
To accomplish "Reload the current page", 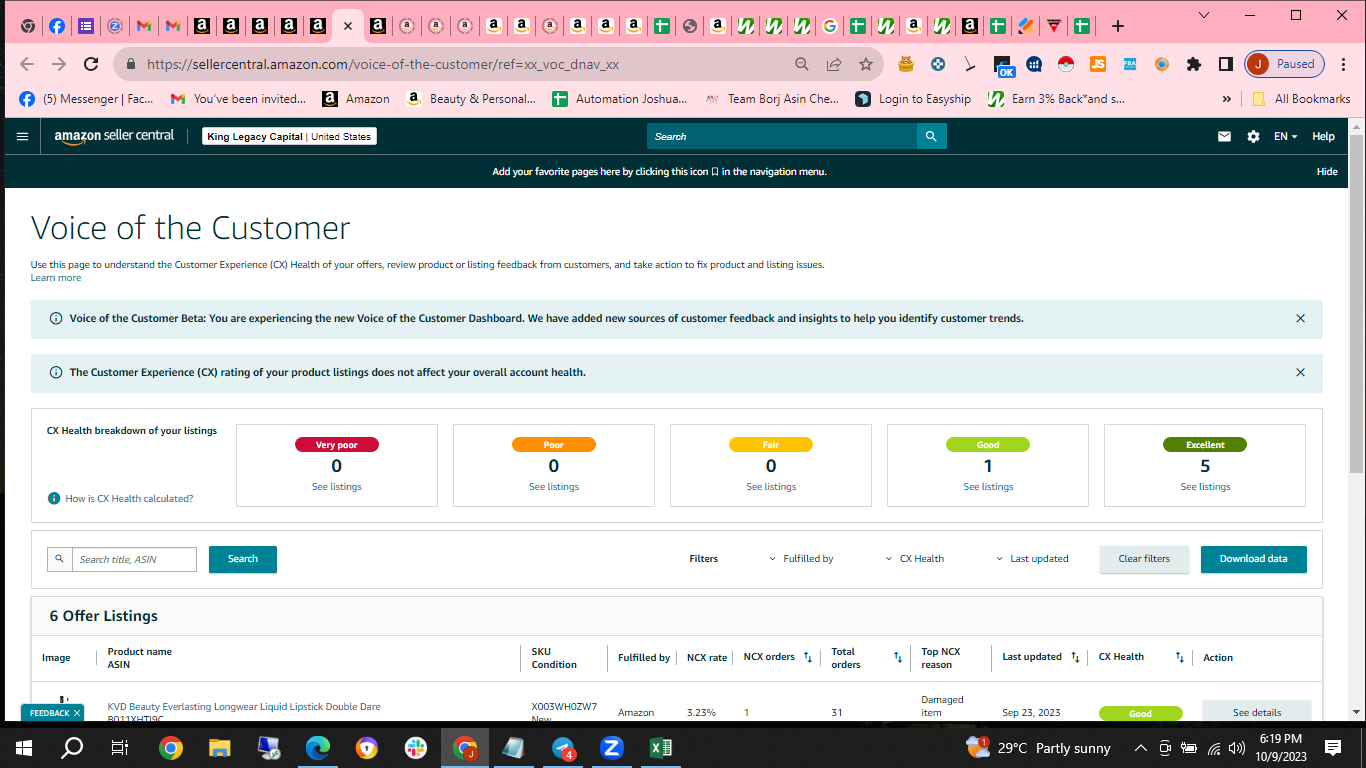I will pyautogui.click(x=91, y=64).
